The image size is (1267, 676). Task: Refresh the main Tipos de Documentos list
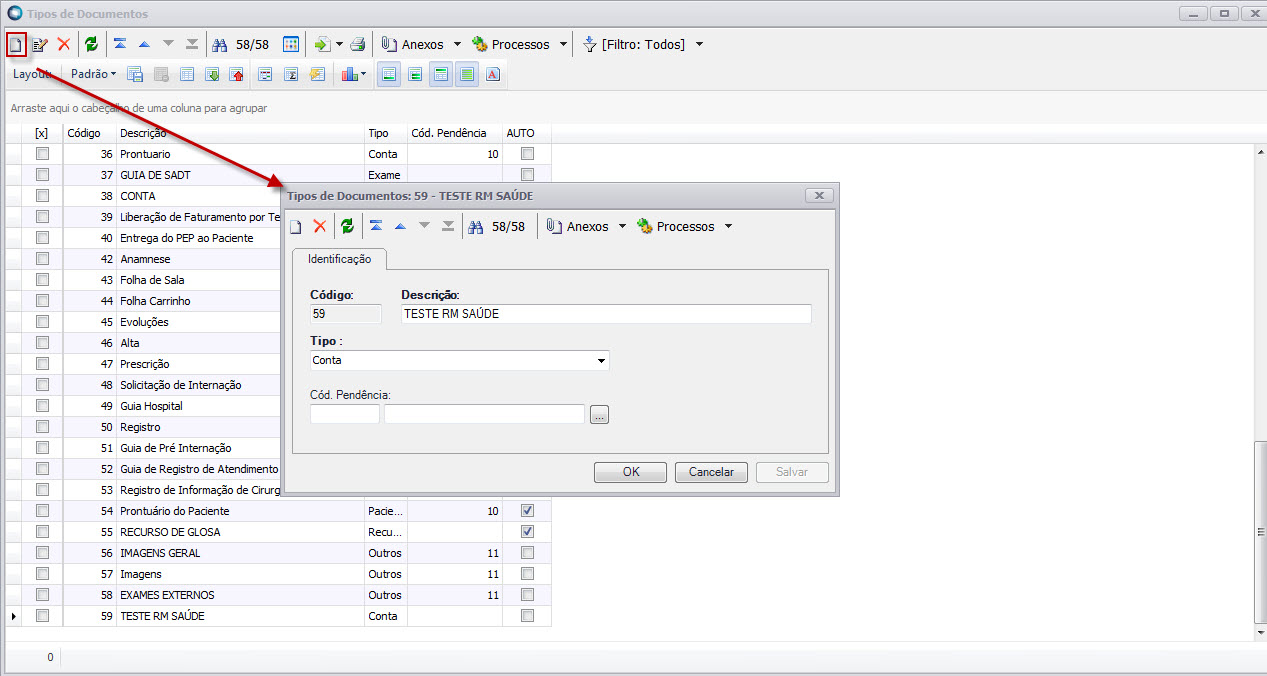tap(92, 45)
